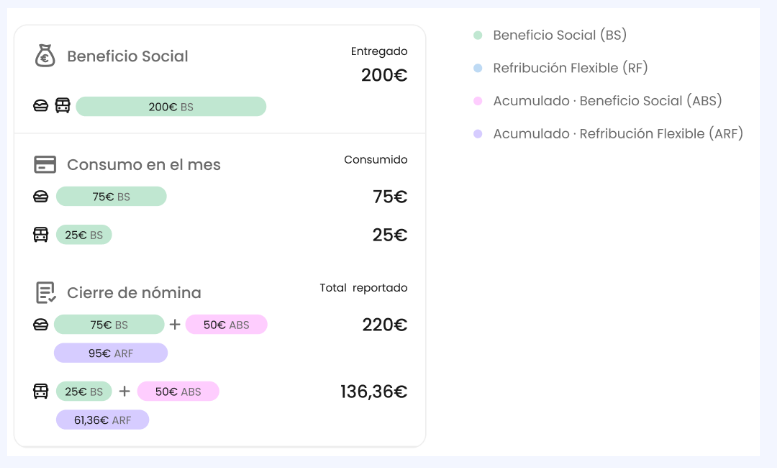This screenshot has height=468, width=777.
Task: Click the money bag icon beside Beneficio Social
Action: [45, 56]
